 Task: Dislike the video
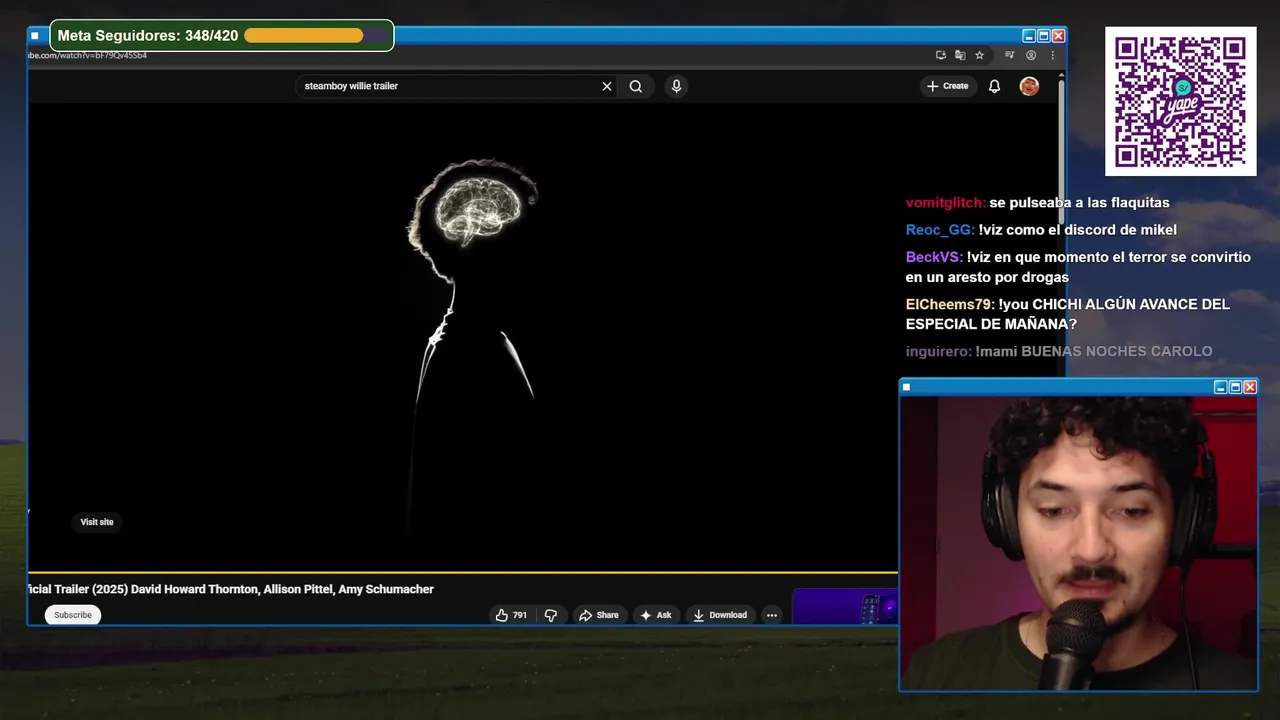550,615
